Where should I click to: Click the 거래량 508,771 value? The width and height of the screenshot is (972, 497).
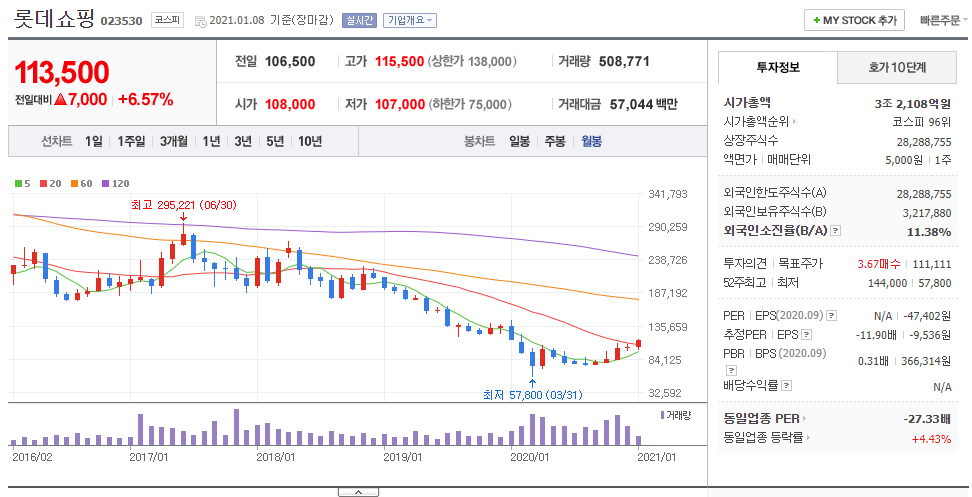point(624,61)
